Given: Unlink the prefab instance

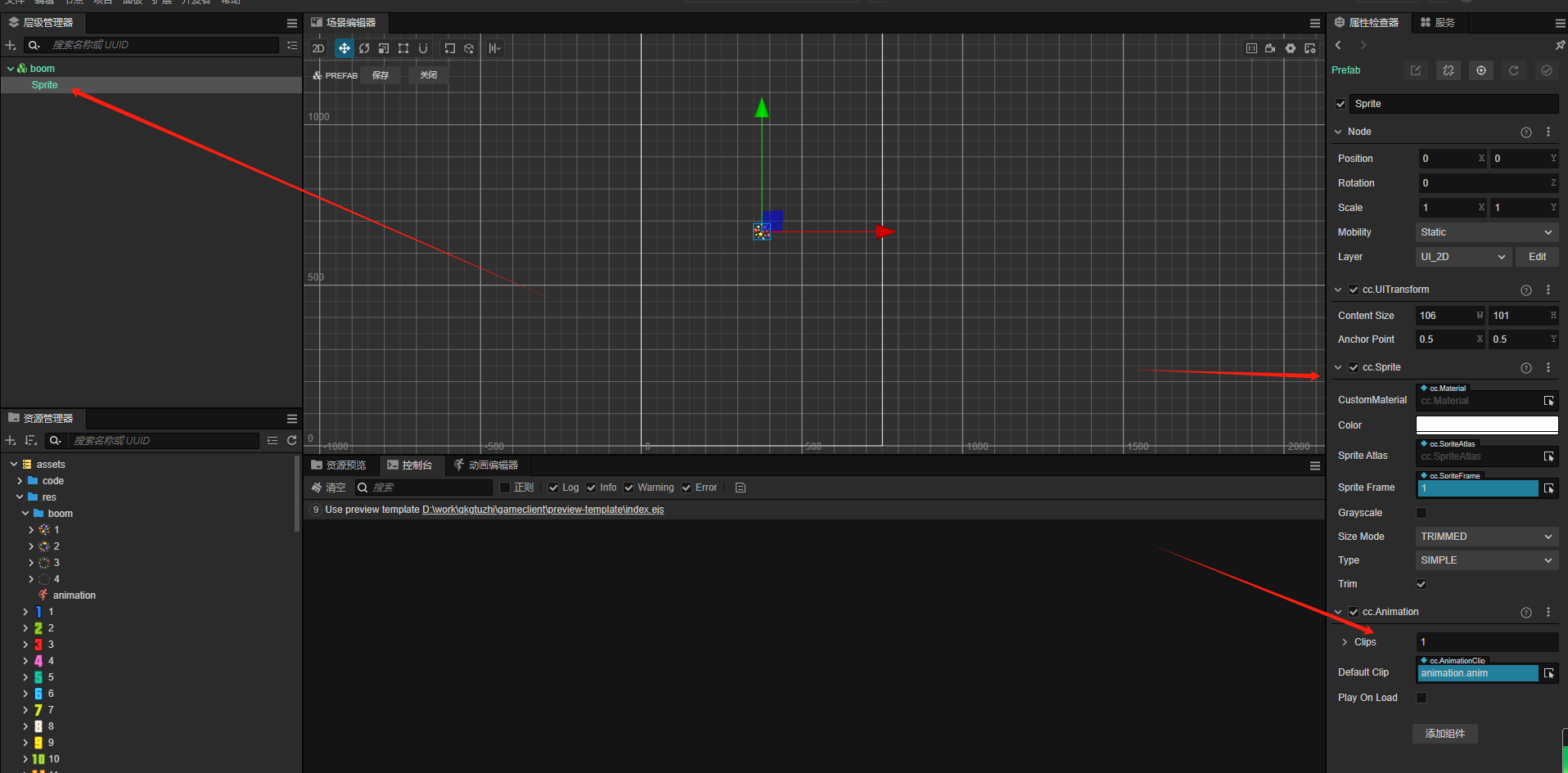Looking at the screenshot, I should tap(1449, 70).
